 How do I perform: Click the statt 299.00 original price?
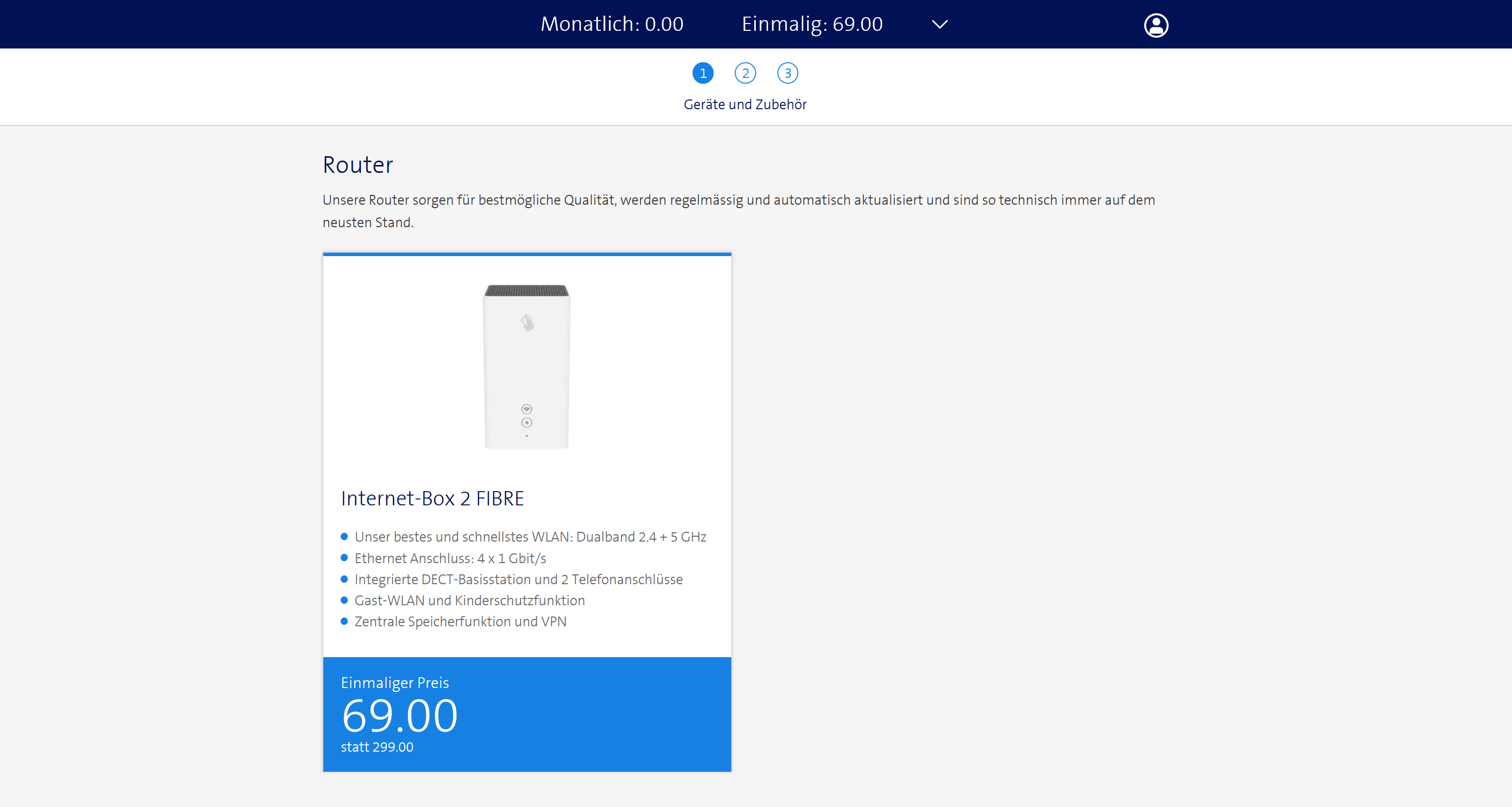coord(377,747)
